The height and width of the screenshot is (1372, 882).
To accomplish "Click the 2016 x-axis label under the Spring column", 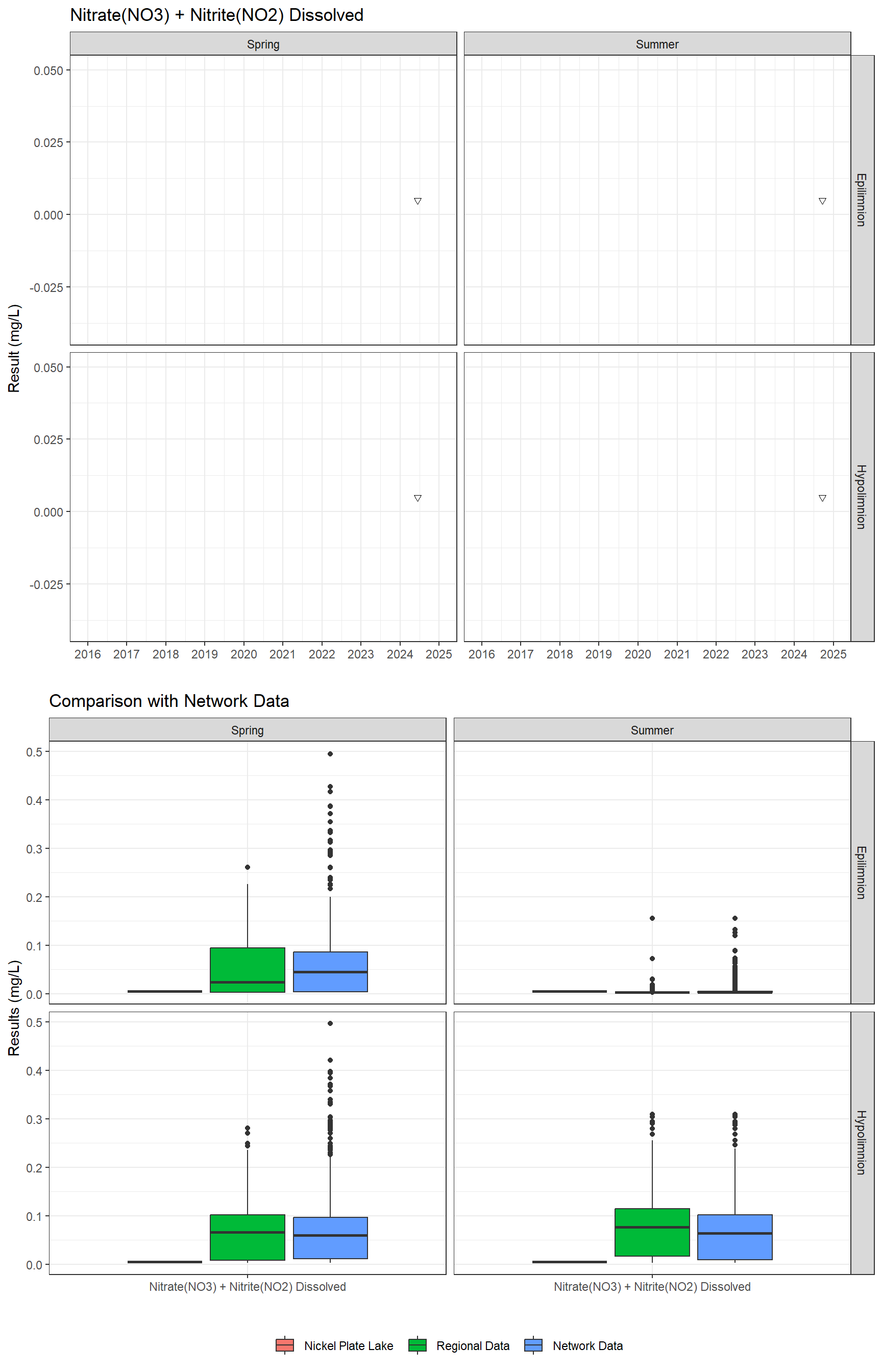I will (88, 654).
